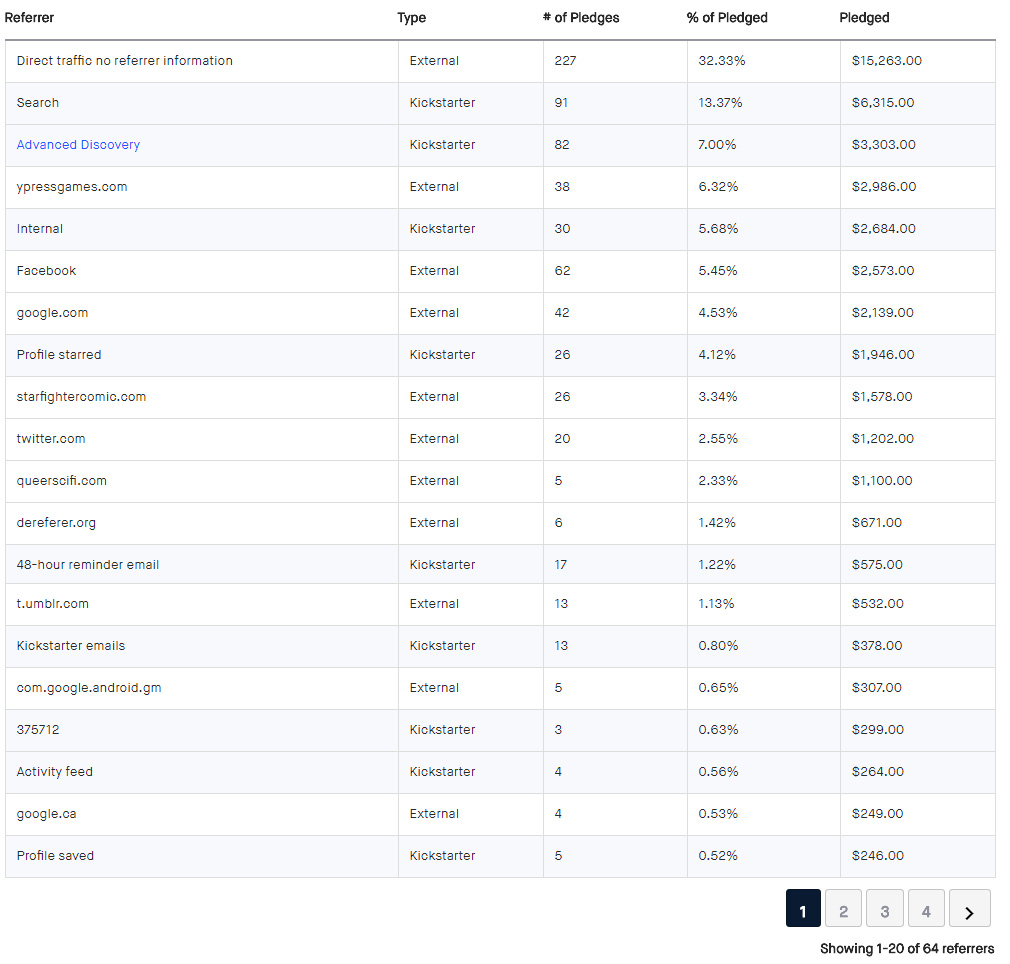Screen dimensions: 1010x964
Task: Select Activity feed referrer cell
Action: coord(202,772)
